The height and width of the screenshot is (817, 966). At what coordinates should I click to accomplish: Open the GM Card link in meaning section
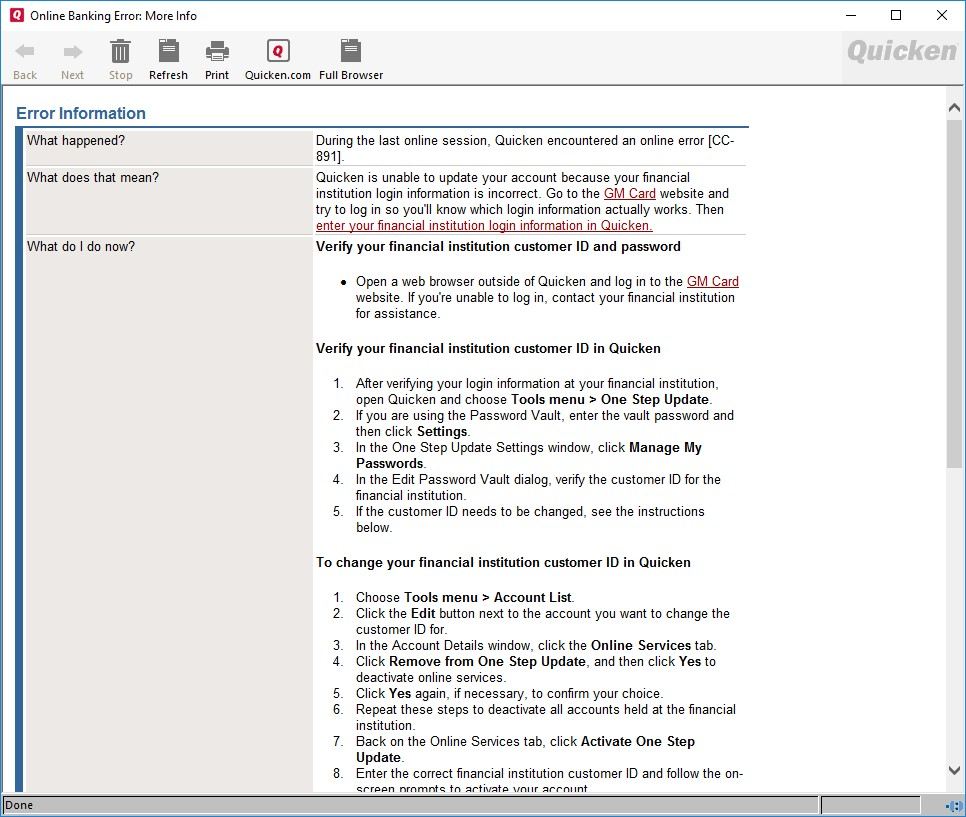pyautogui.click(x=630, y=194)
